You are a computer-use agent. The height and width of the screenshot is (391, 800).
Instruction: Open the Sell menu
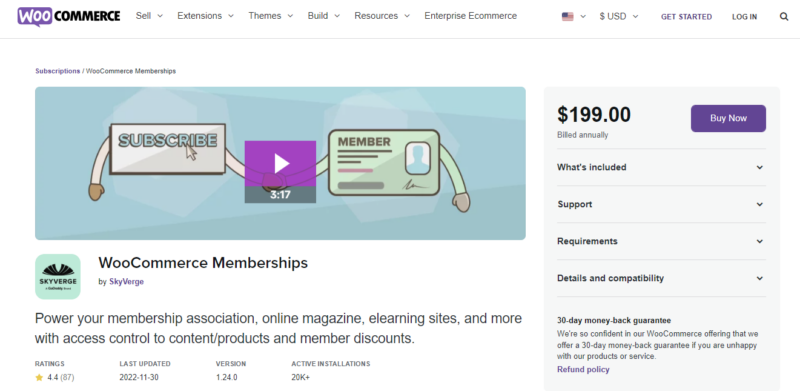[x=149, y=16]
